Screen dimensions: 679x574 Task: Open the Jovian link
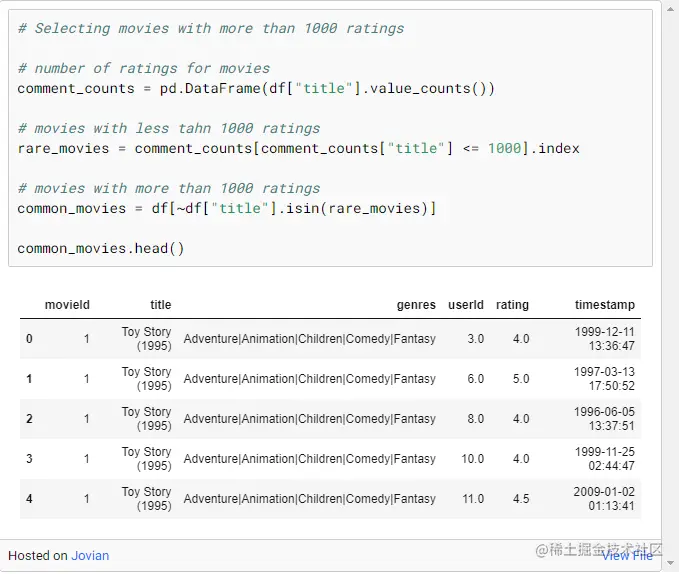(x=90, y=555)
